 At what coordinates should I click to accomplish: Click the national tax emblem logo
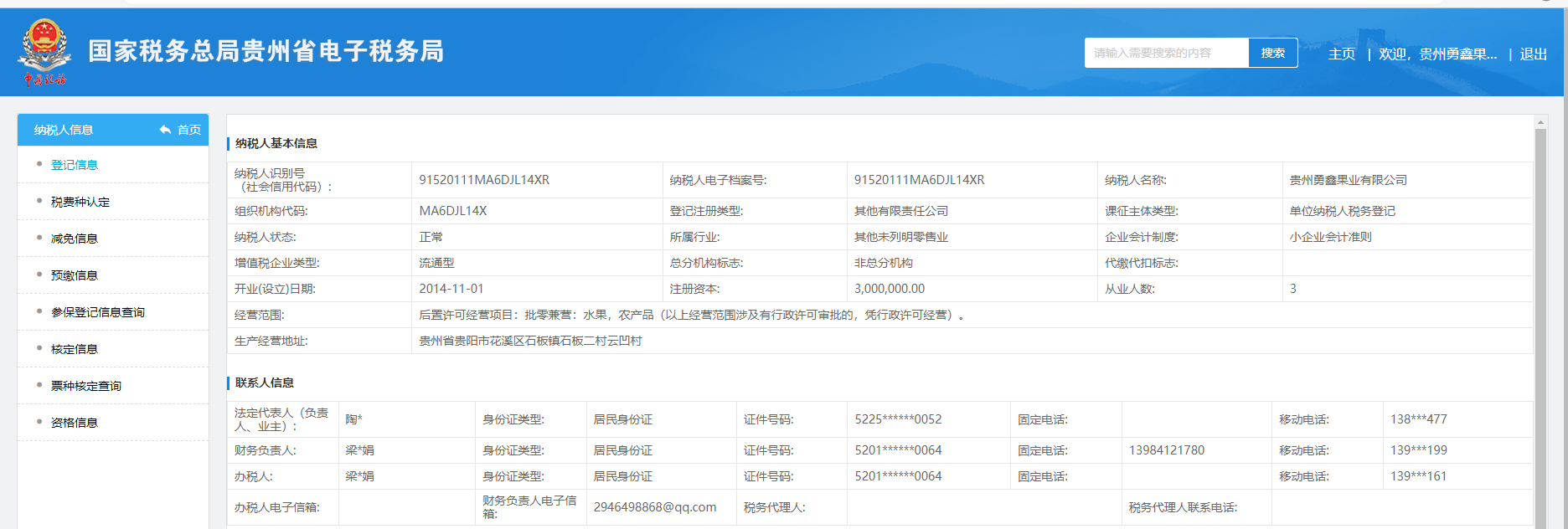tap(44, 52)
